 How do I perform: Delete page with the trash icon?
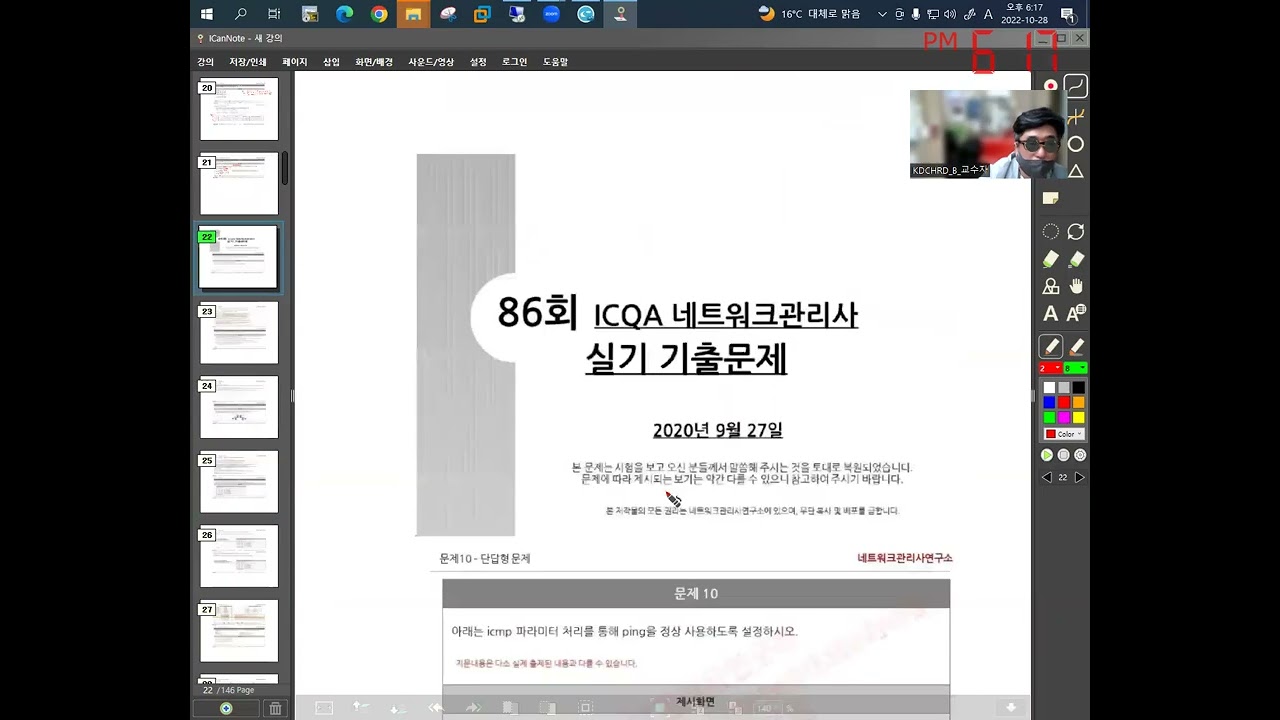tap(275, 708)
